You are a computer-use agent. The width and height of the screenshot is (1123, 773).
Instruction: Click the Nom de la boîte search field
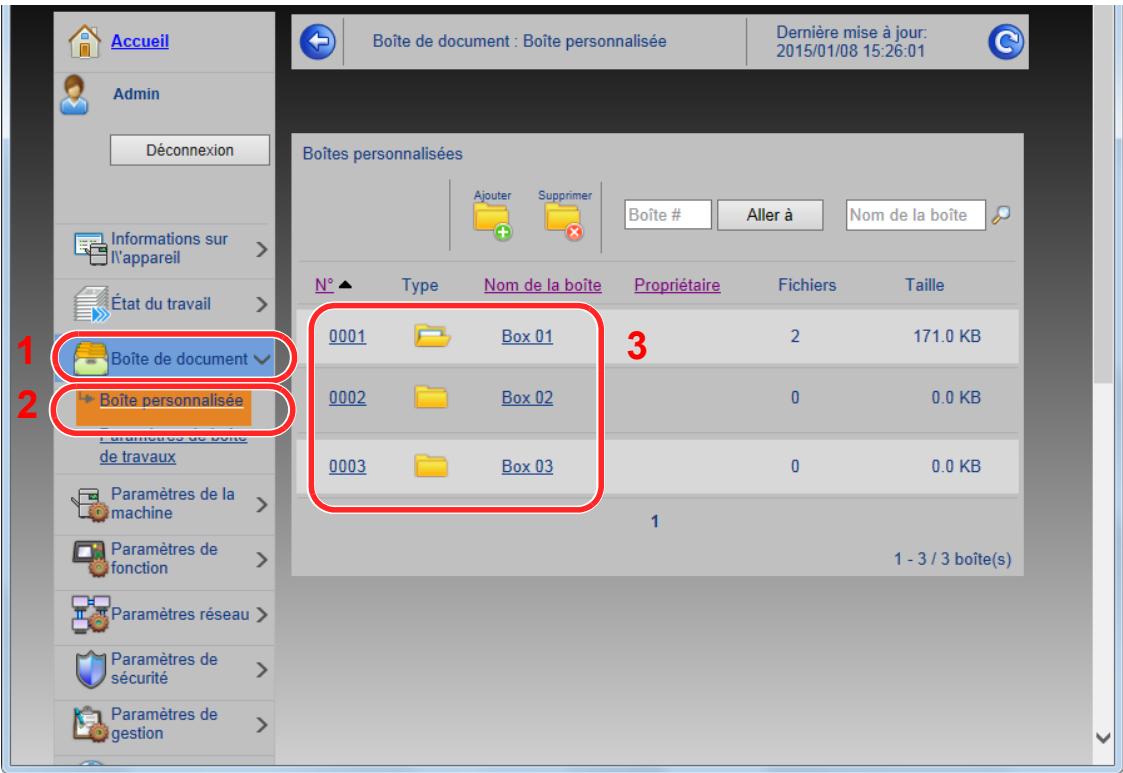coord(914,214)
